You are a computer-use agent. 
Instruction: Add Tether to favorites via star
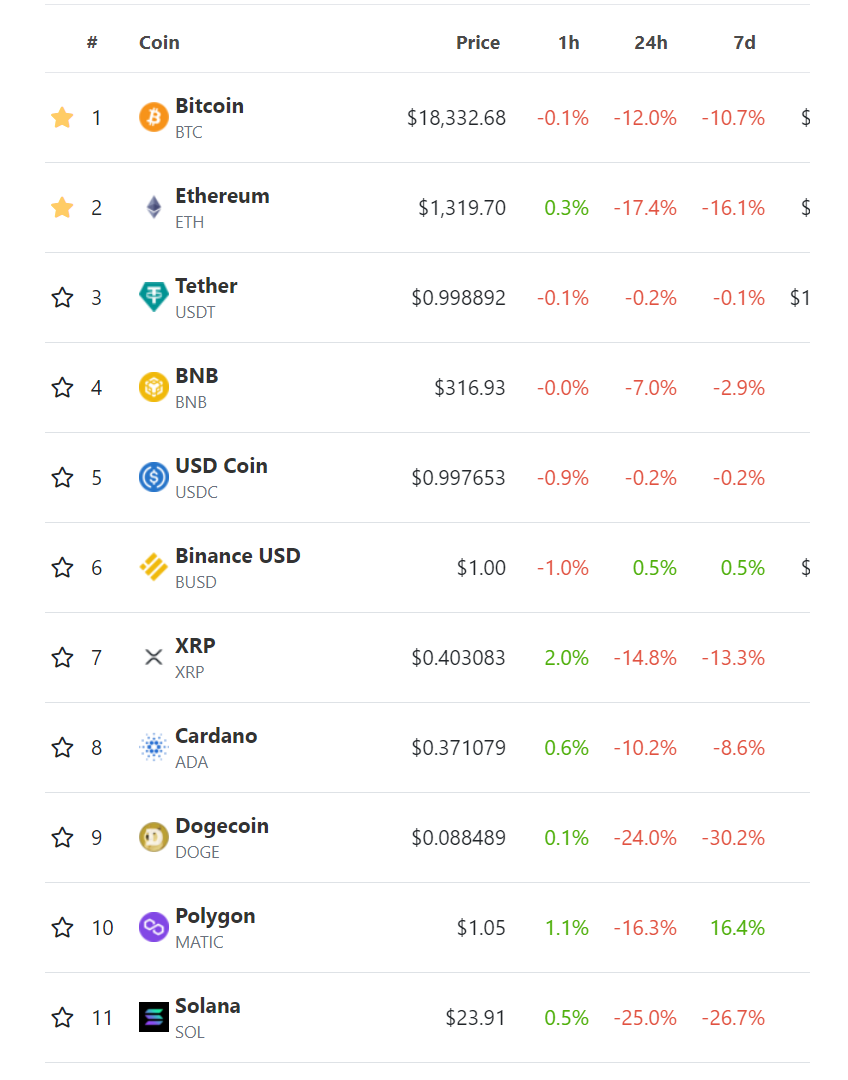(62, 297)
